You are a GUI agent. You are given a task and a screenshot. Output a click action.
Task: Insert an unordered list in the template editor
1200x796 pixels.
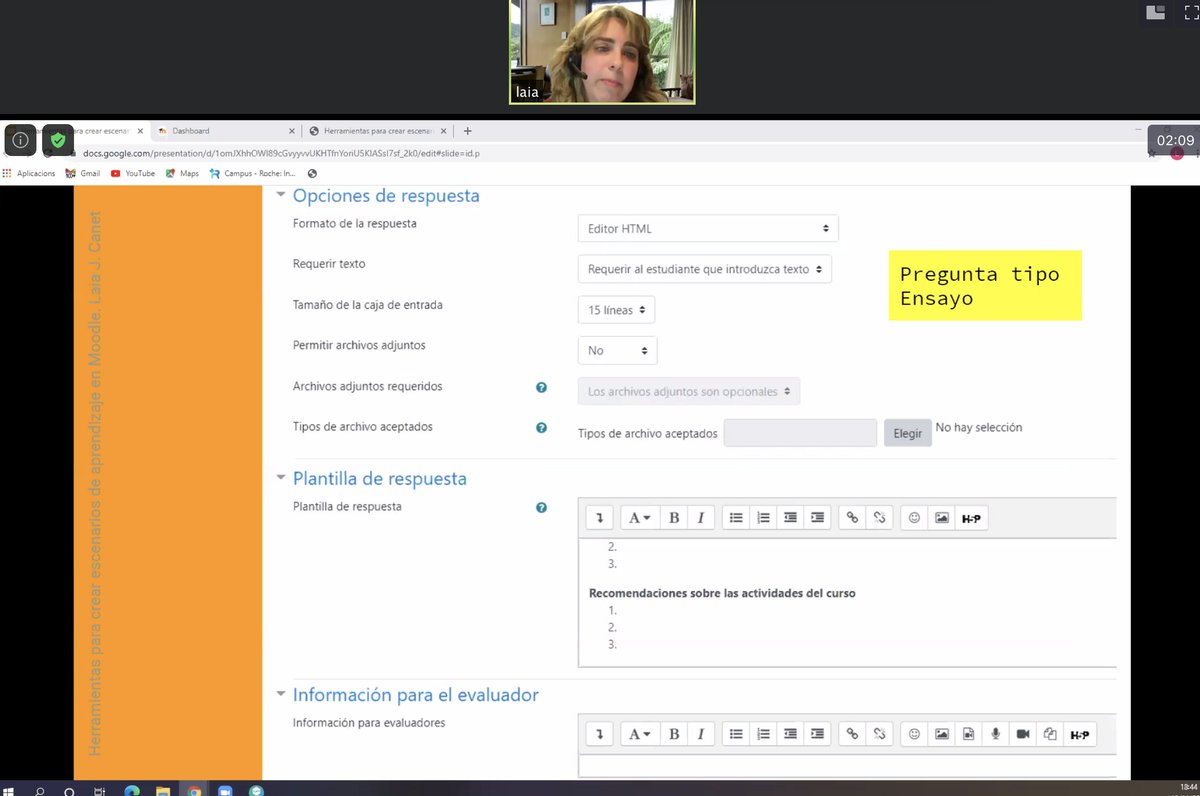[x=736, y=517]
